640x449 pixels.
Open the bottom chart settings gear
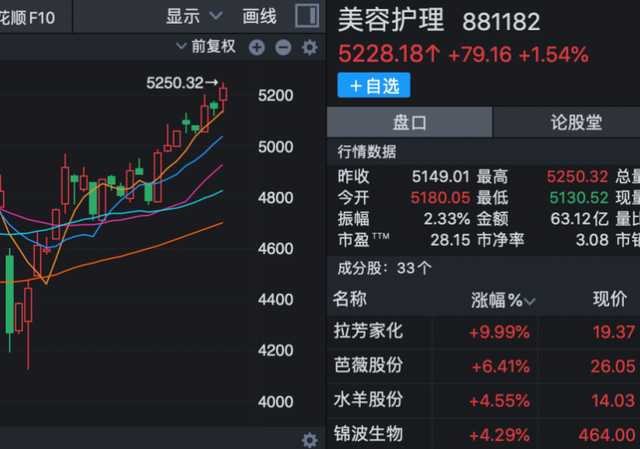click(x=309, y=439)
